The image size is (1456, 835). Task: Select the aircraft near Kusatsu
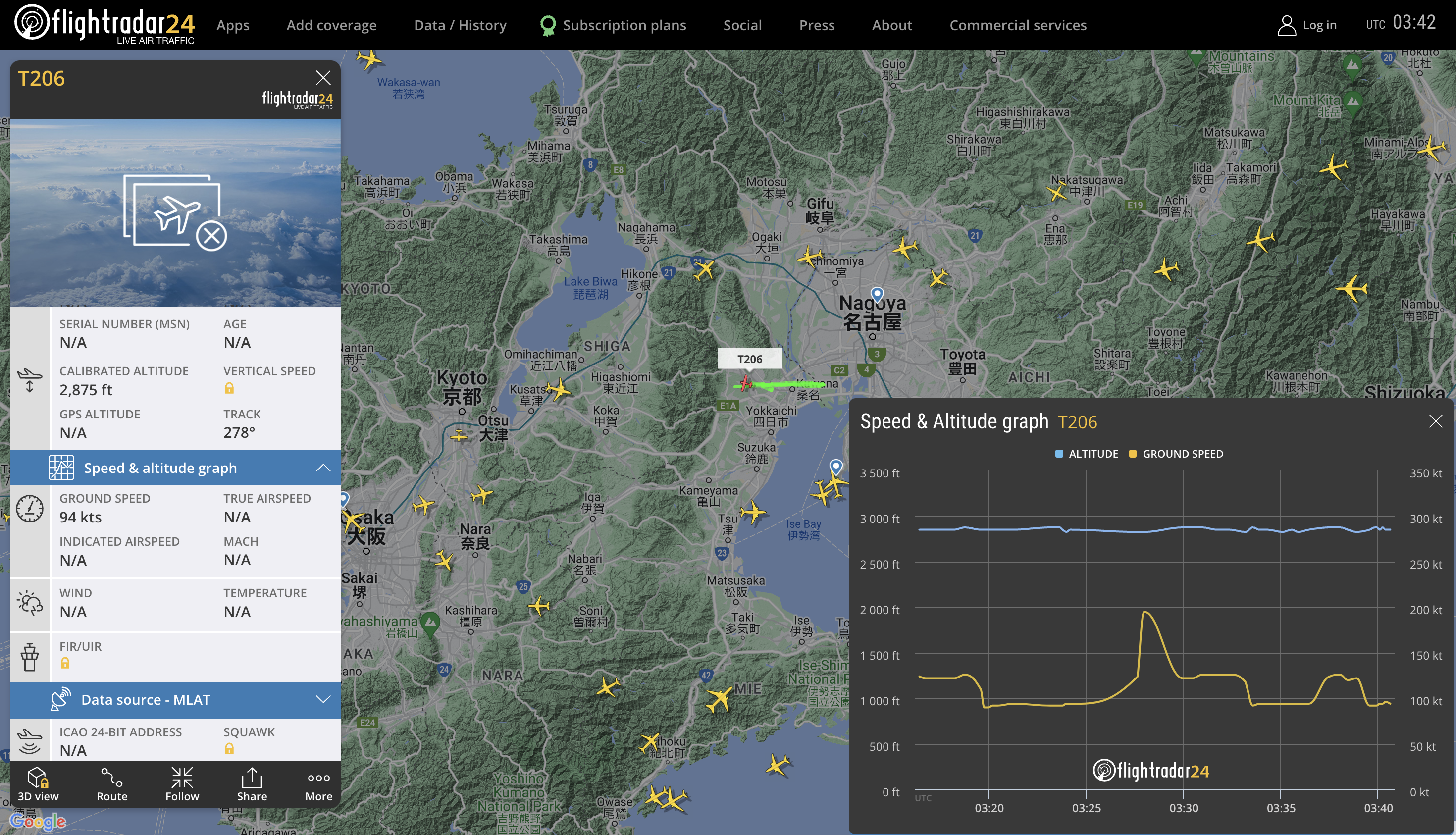coord(559,390)
